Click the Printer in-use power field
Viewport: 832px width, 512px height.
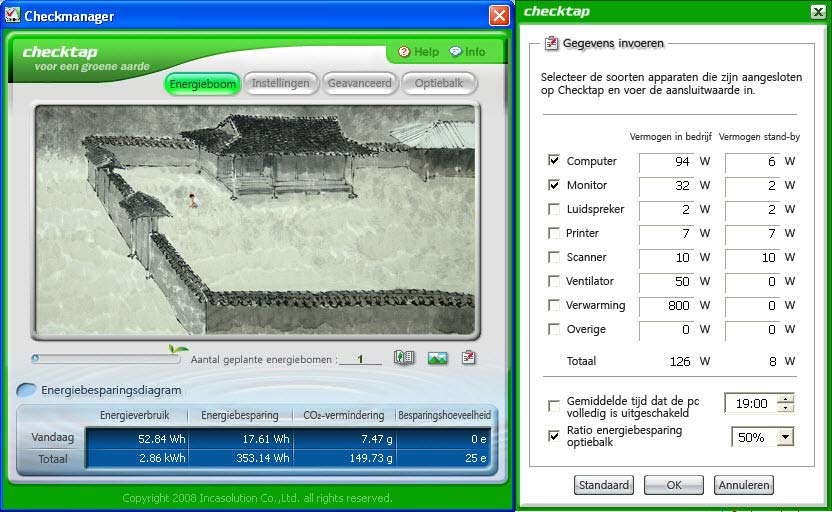click(666, 233)
